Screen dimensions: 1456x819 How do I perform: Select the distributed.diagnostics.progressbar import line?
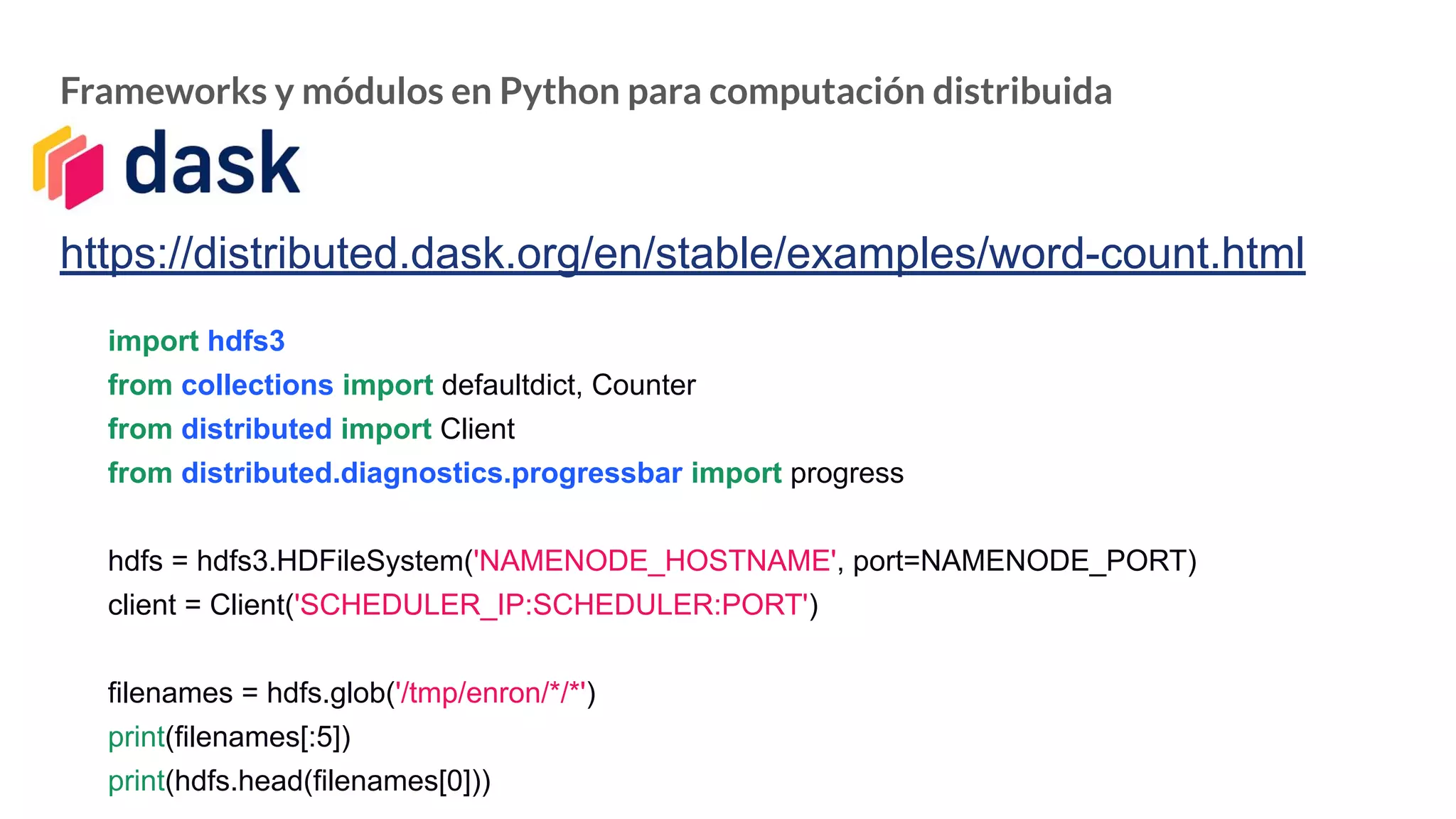(505, 473)
